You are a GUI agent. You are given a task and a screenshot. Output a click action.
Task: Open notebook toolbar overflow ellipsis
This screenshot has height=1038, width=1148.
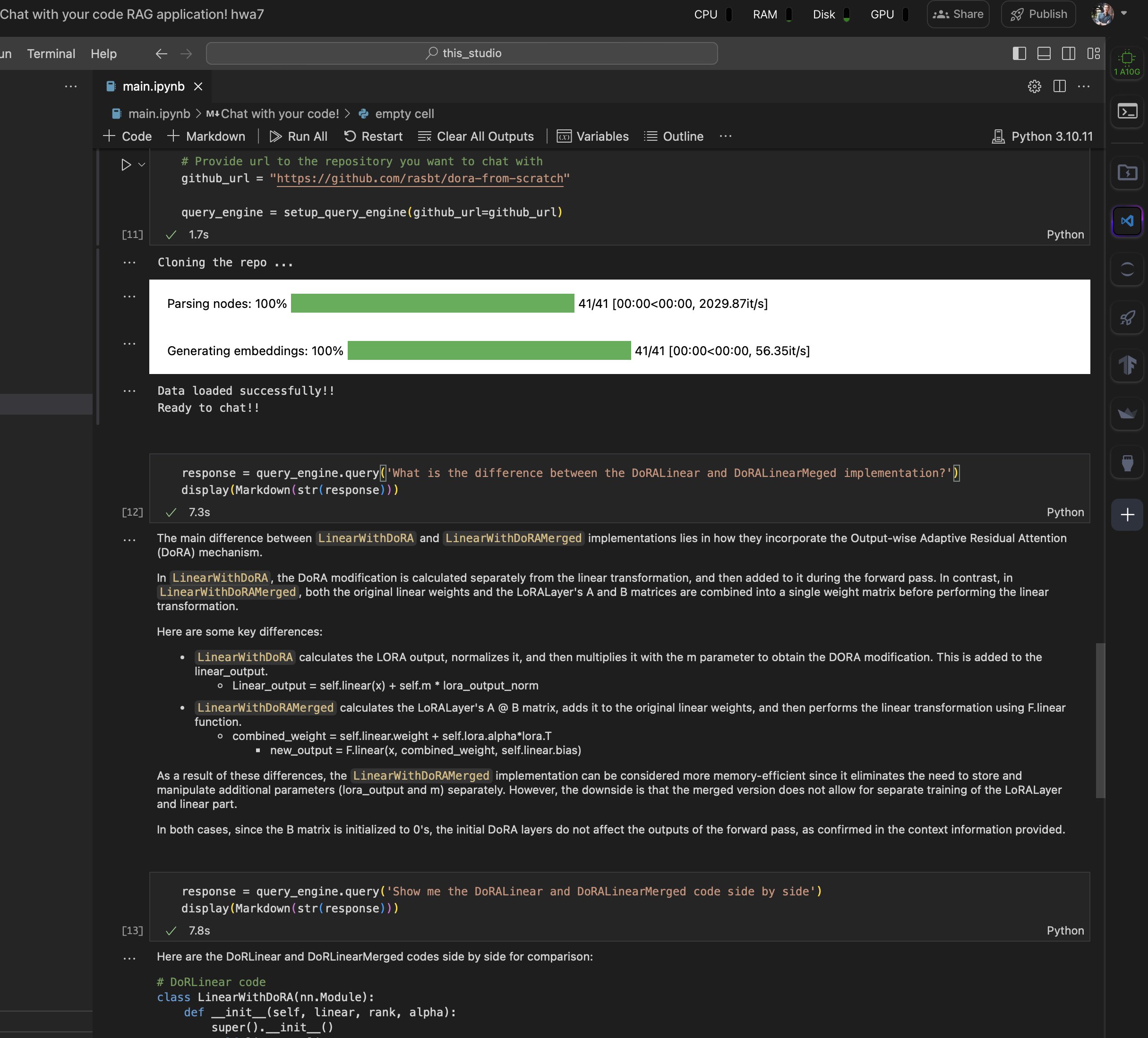tap(726, 136)
